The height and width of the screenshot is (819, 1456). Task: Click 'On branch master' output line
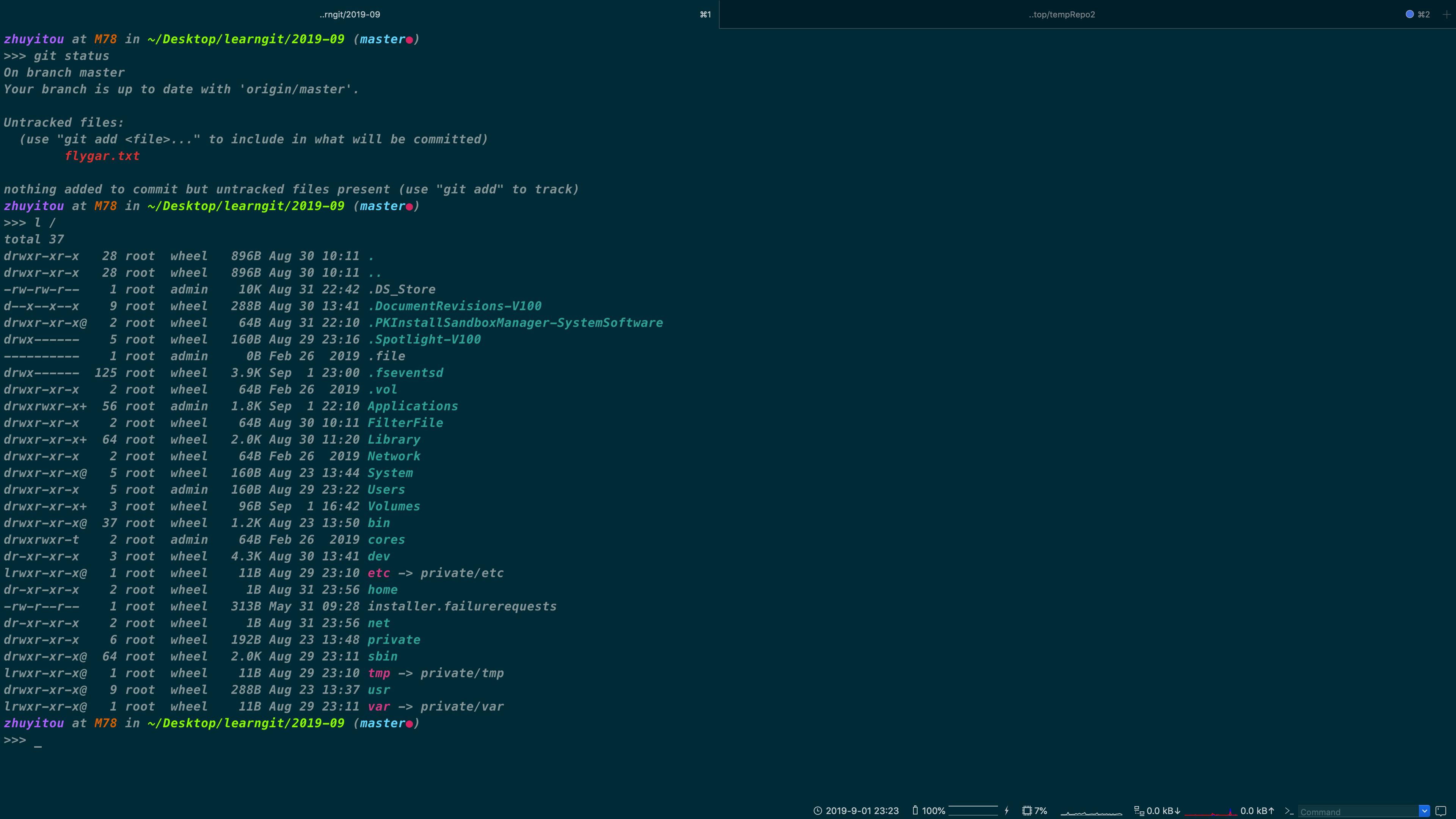(x=64, y=72)
